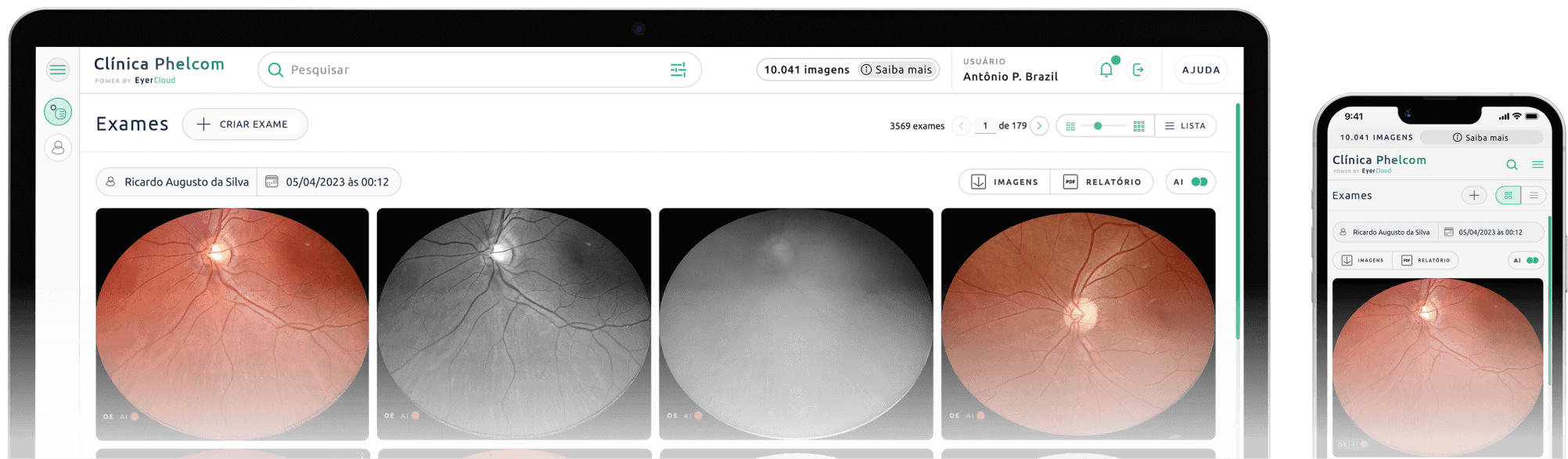The width and height of the screenshot is (1568, 459).
Task: Open the notifications bell
Action: (x=1106, y=70)
